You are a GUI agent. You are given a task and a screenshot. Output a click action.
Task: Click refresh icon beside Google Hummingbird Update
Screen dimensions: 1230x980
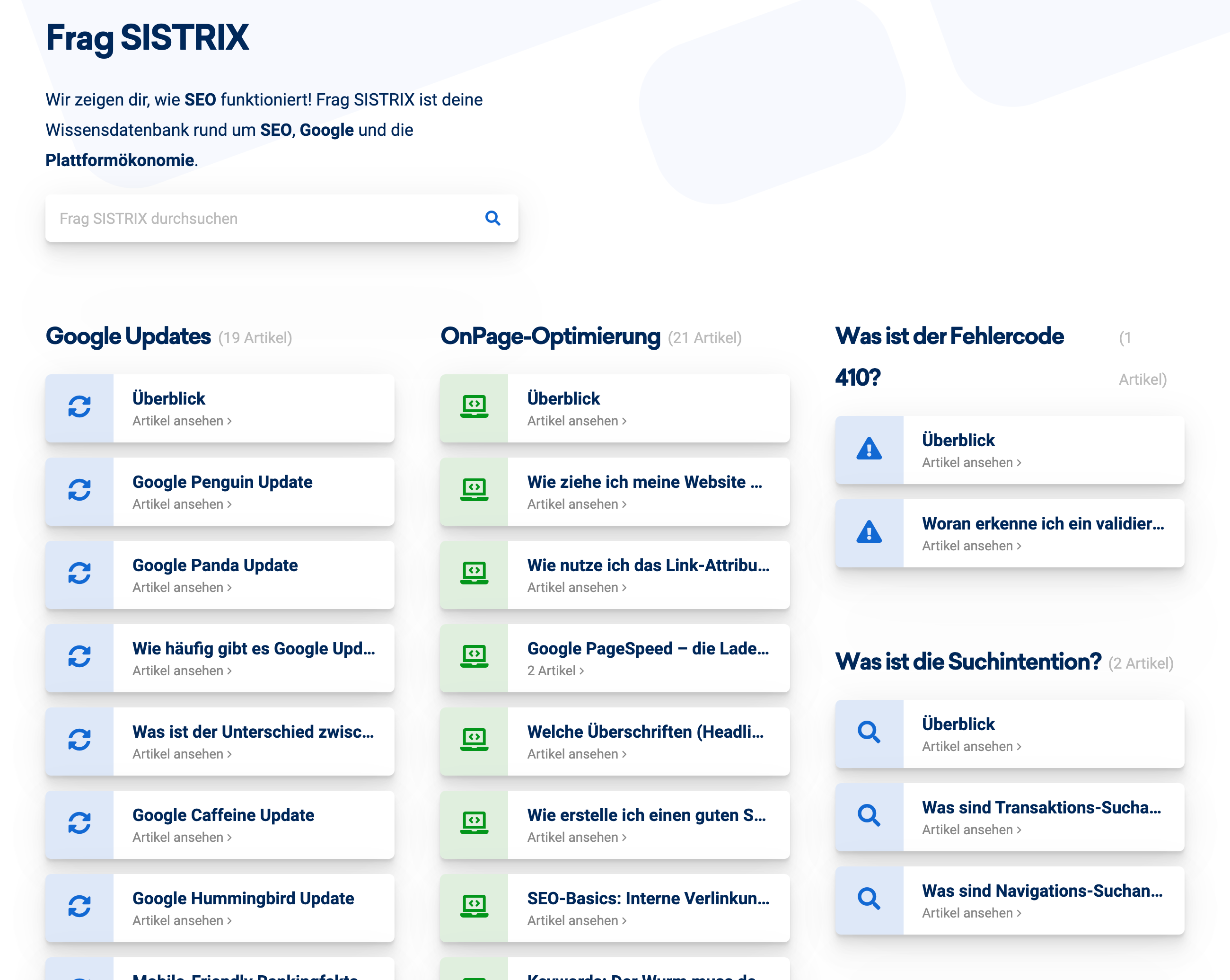pyautogui.click(x=79, y=907)
